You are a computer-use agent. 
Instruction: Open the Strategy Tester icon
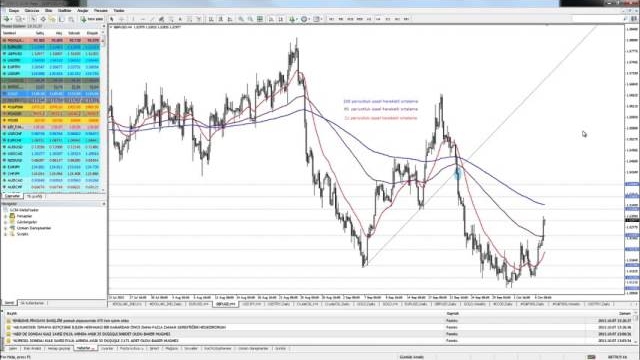pos(71,19)
